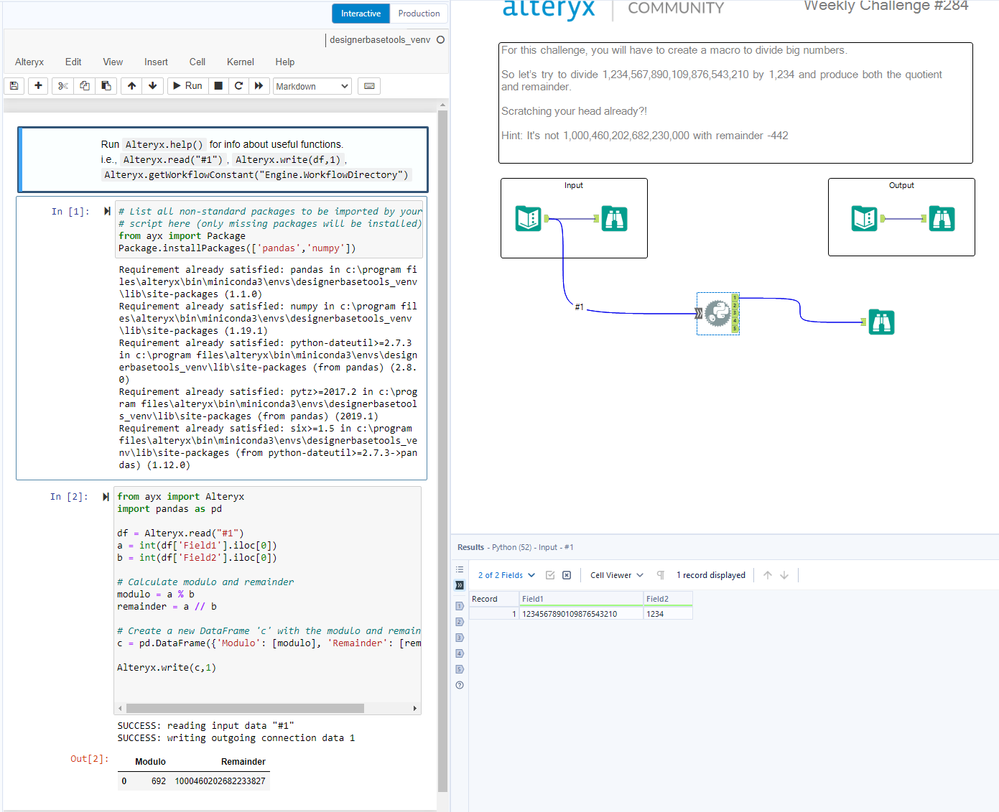Switch to Interactive mode

point(361,13)
